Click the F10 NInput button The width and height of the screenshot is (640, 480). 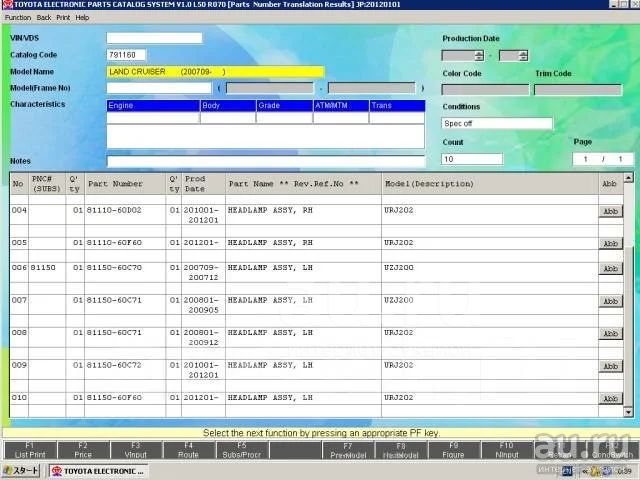click(x=507, y=450)
